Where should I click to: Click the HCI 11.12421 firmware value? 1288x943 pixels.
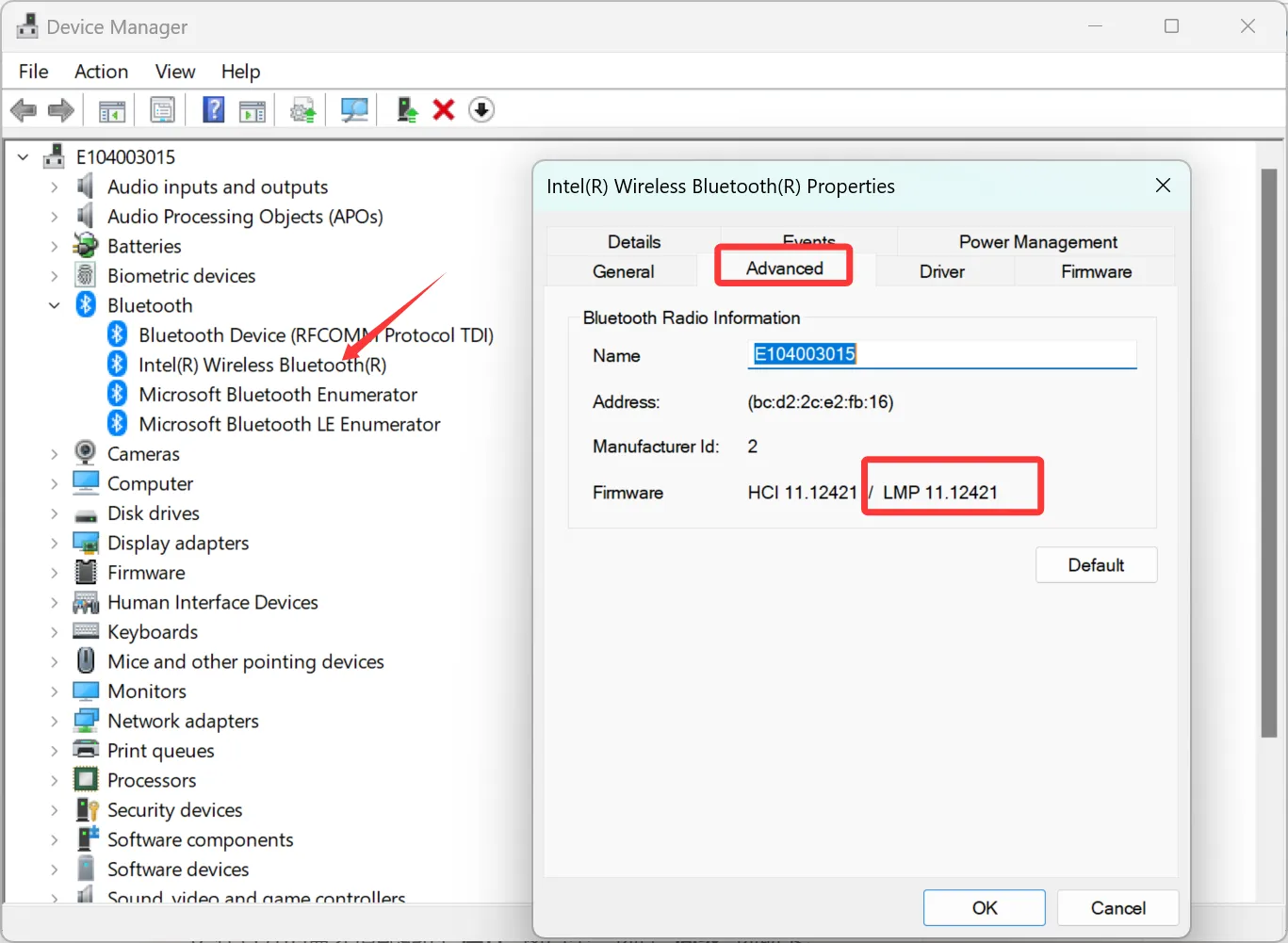pos(803,493)
